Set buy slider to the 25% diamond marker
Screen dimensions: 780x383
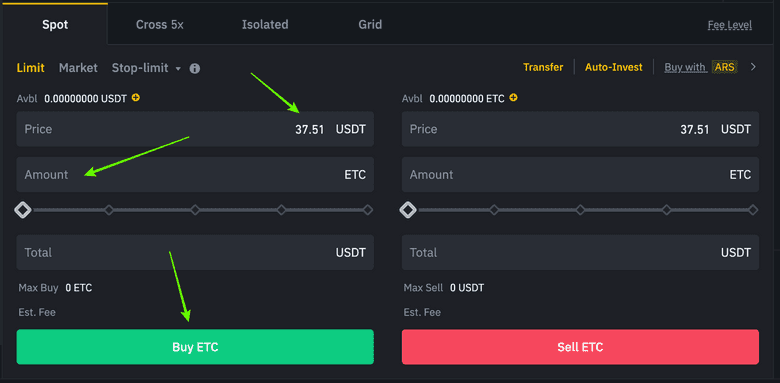point(109,210)
